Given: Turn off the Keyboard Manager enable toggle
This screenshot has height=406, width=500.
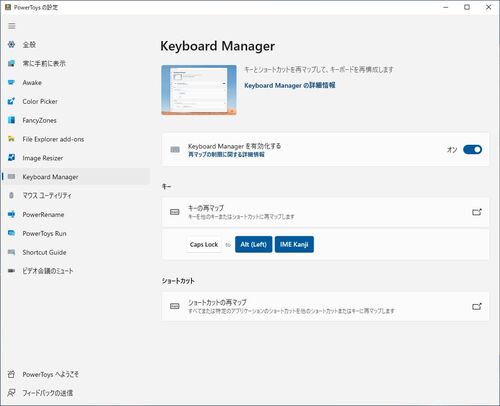Looking at the screenshot, I should (x=472, y=150).
